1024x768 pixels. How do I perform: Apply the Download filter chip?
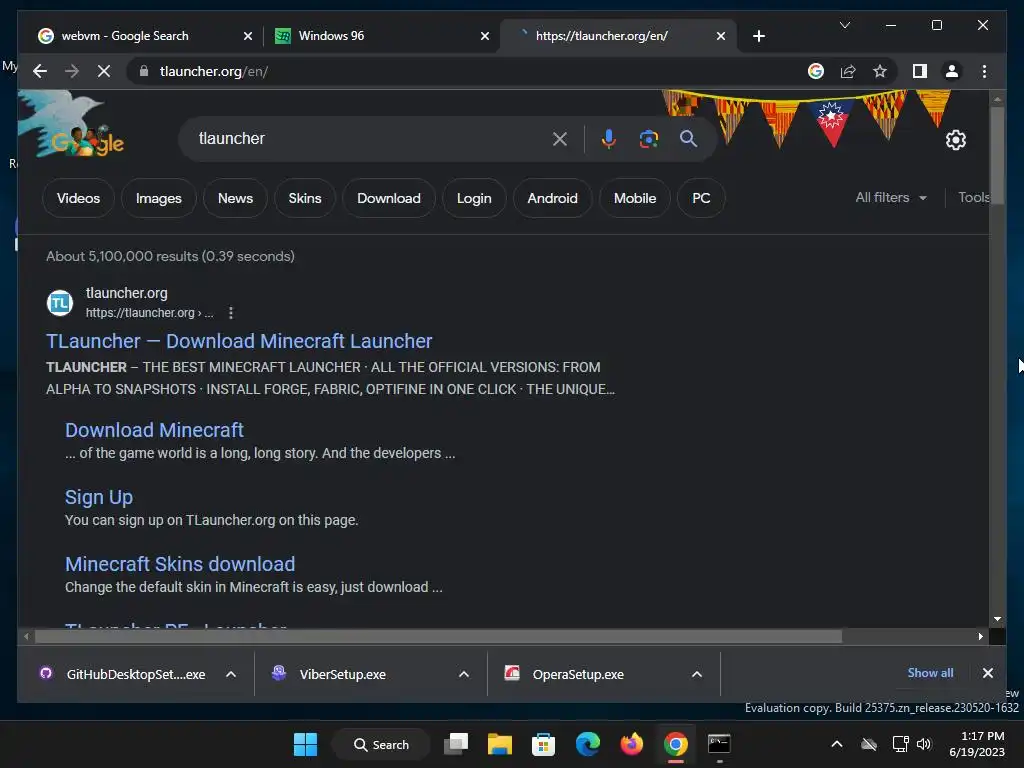click(x=389, y=198)
